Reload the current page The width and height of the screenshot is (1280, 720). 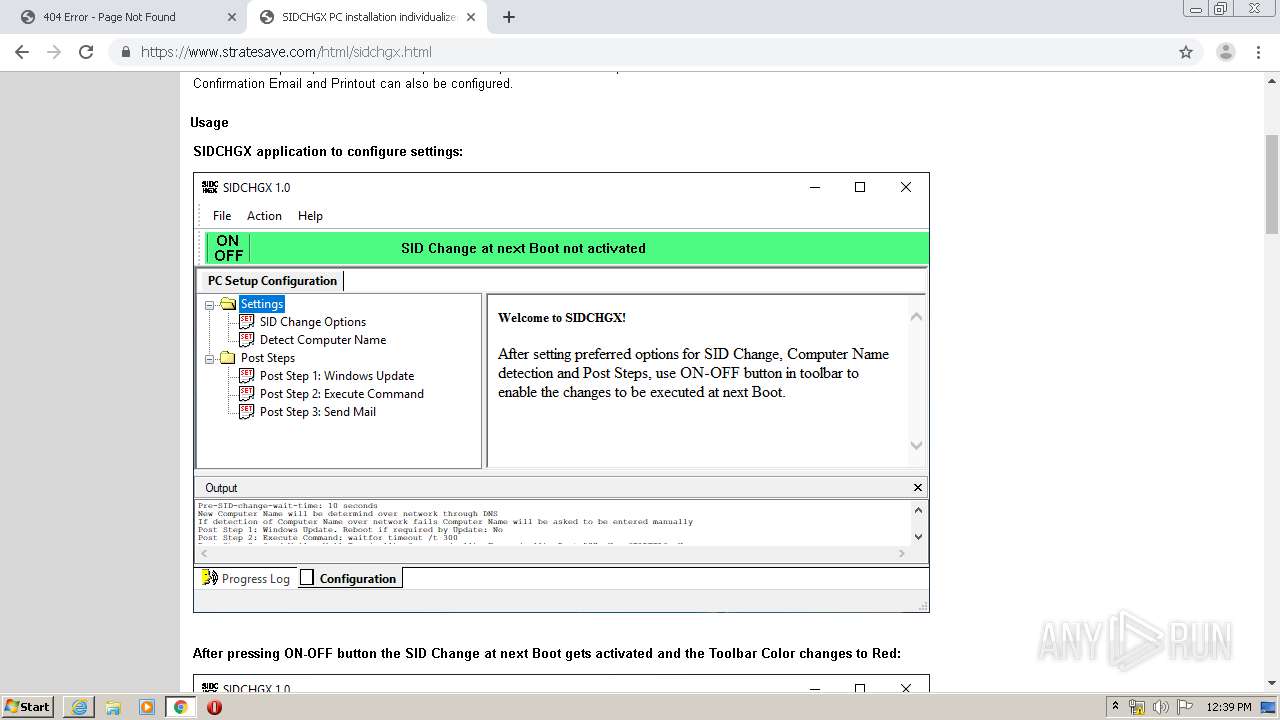point(86,52)
